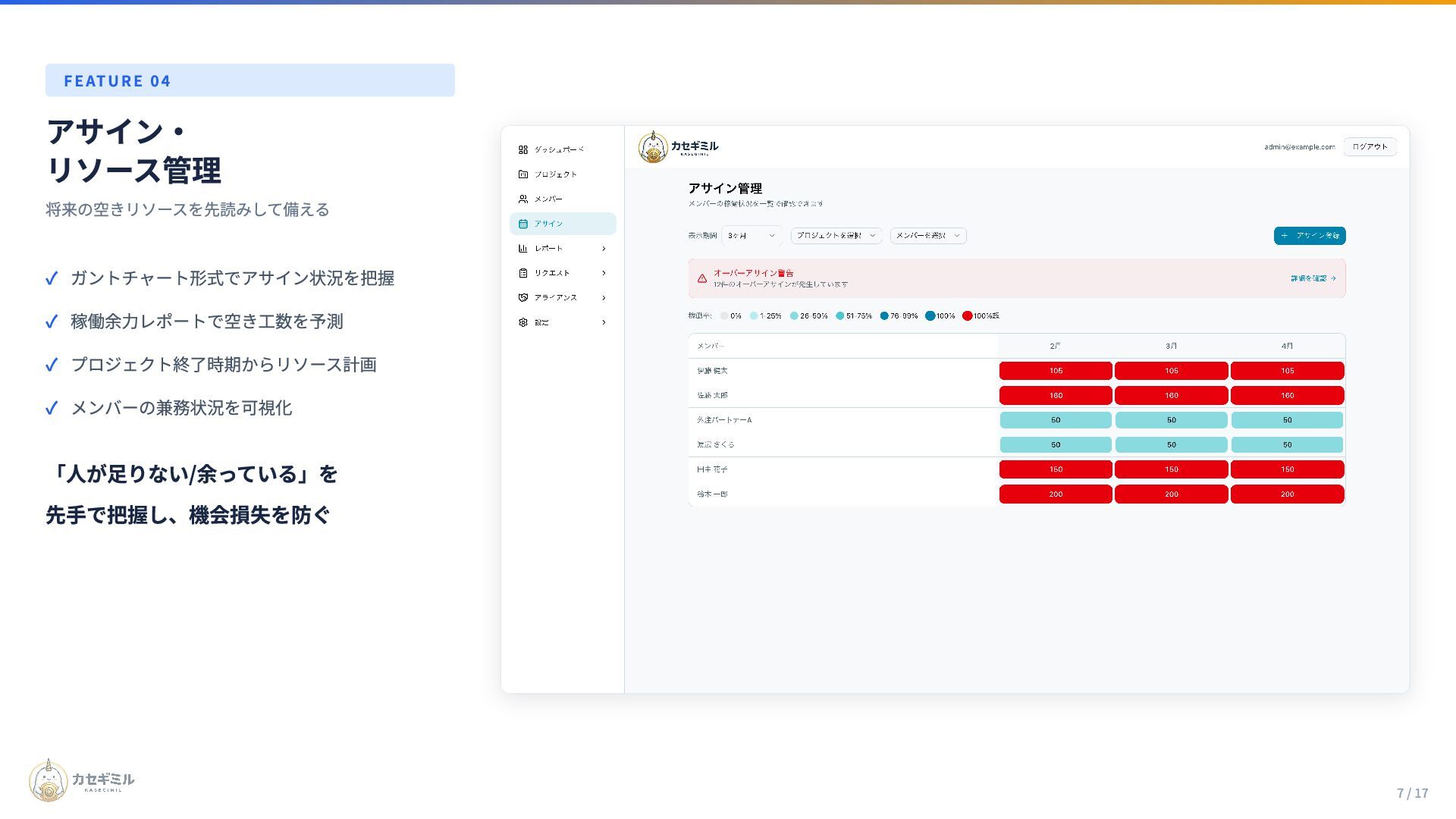Click the アサイン登録 button
The image size is (1456, 819).
tap(1310, 236)
